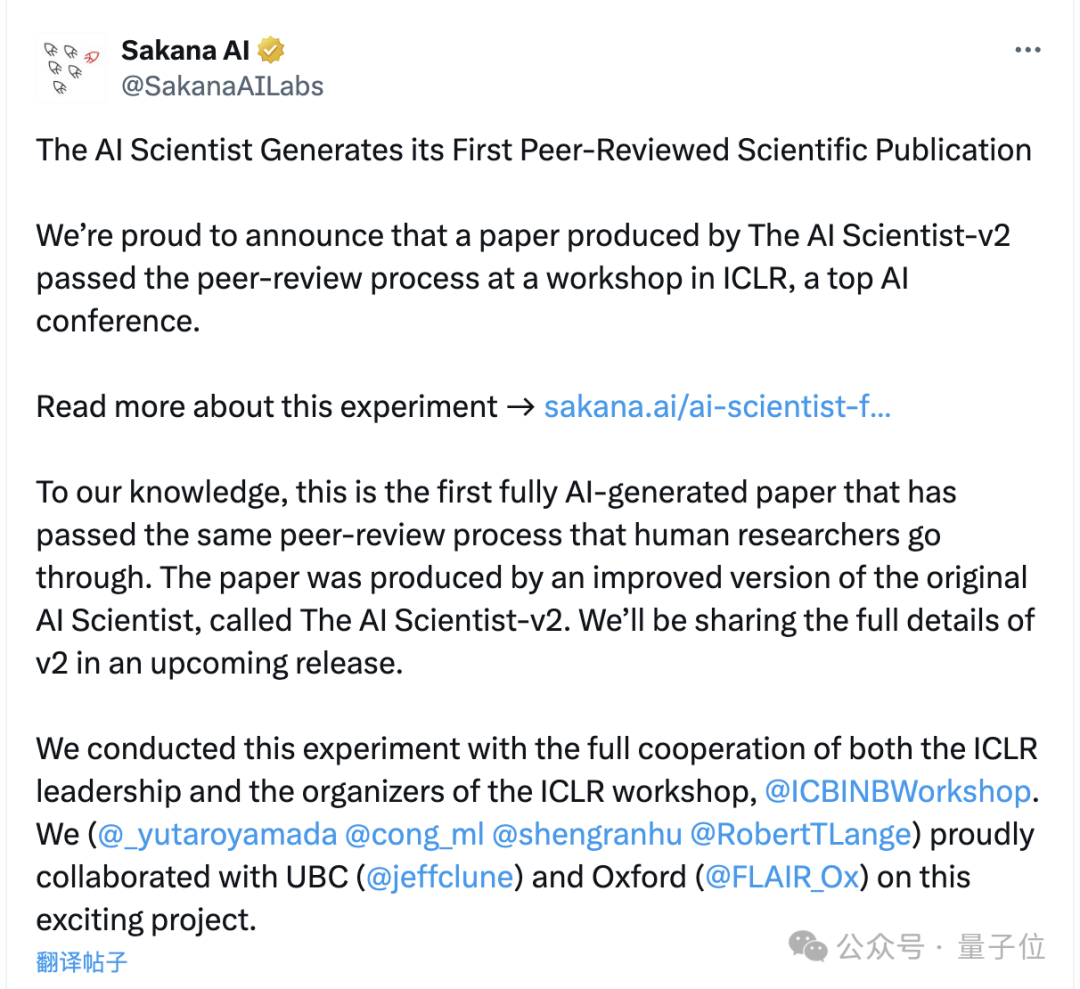
Task: Visit the @jeffclune profile mention
Action: click(439, 877)
